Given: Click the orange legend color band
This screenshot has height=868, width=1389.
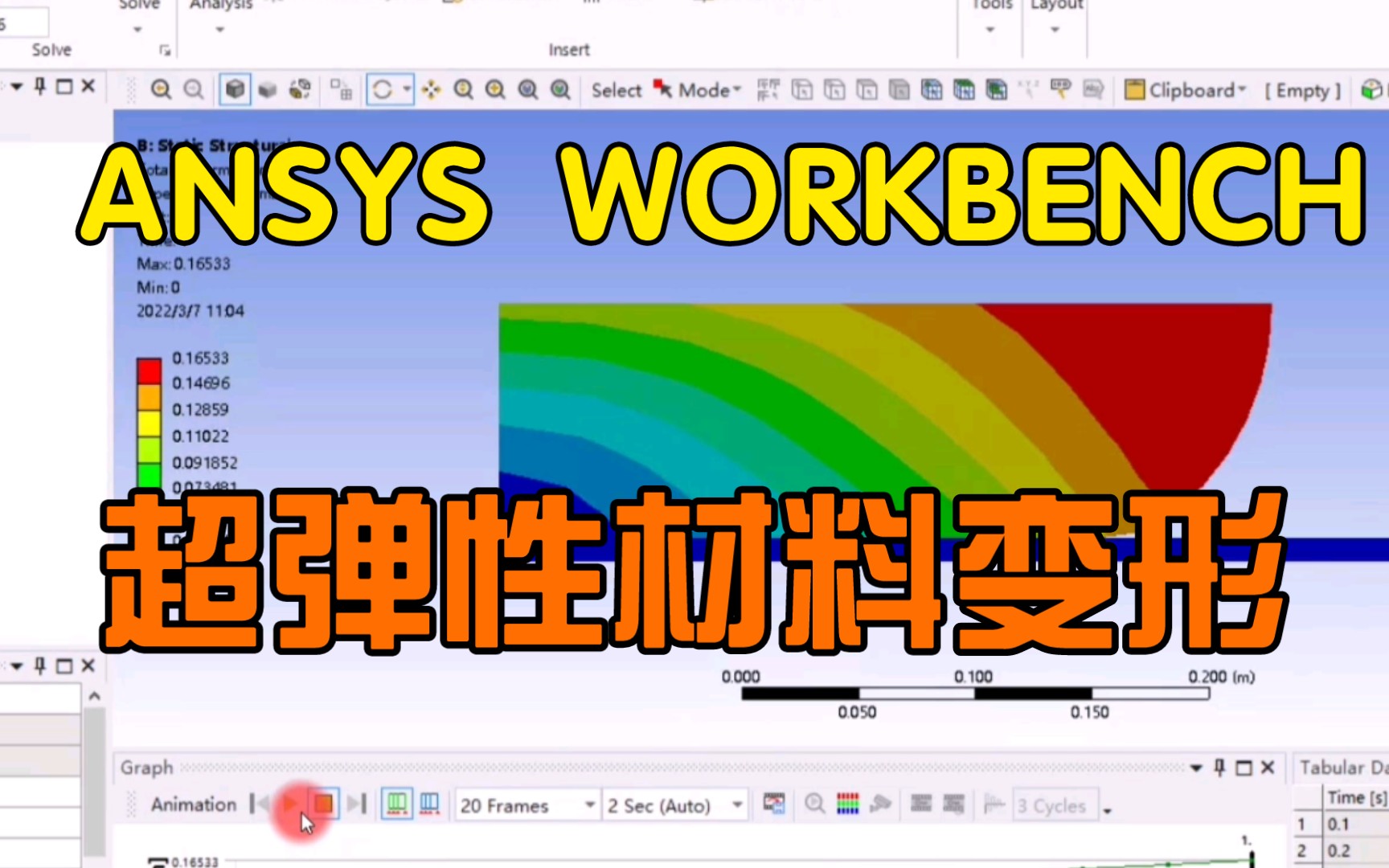Looking at the screenshot, I should (149, 398).
